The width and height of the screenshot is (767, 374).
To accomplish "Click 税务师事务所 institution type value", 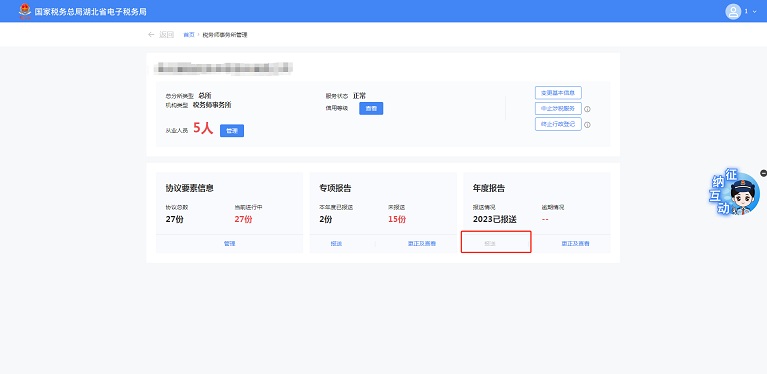I will click(212, 105).
